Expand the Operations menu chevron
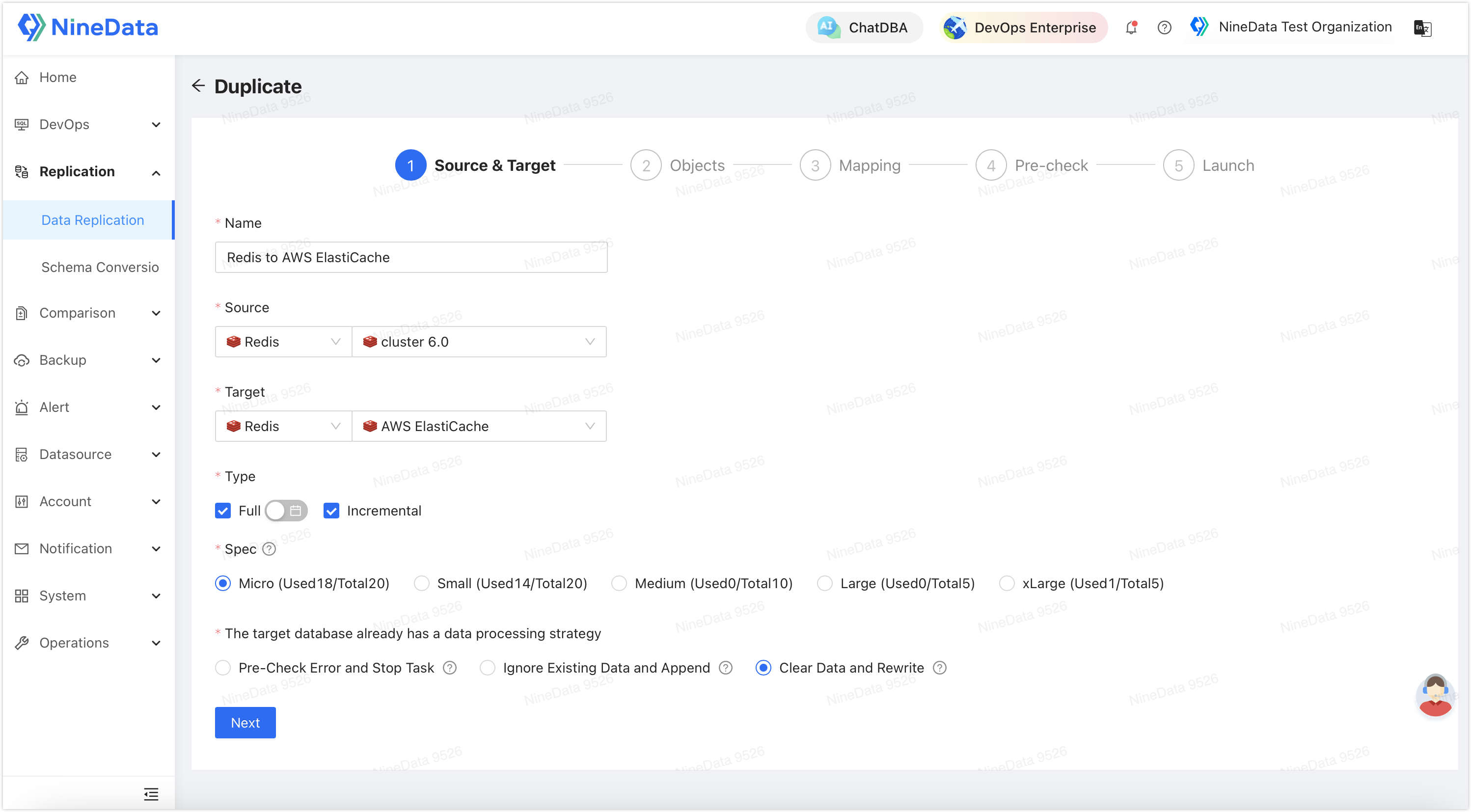Screen dimensions: 1471x812 156,643
